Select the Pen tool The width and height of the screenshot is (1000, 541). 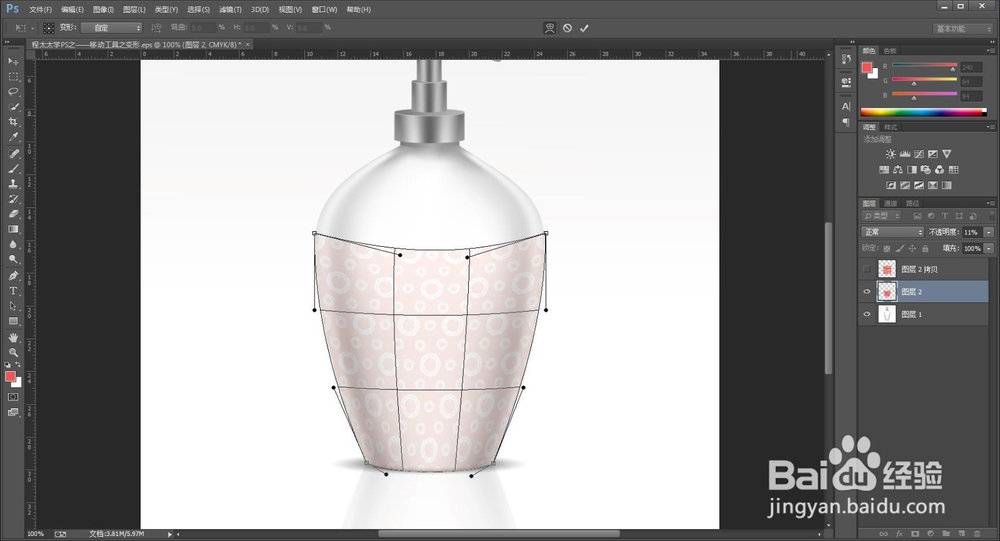(x=13, y=276)
